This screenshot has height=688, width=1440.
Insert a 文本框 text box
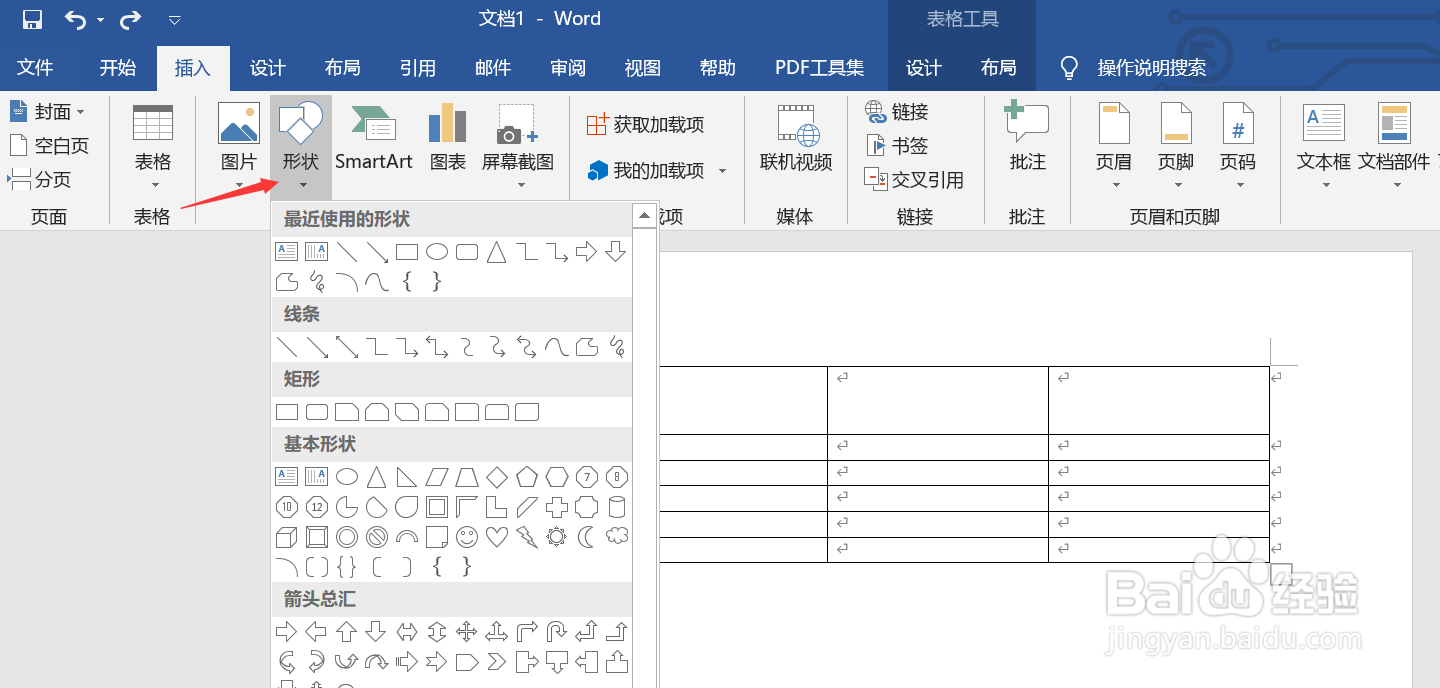tap(1323, 140)
